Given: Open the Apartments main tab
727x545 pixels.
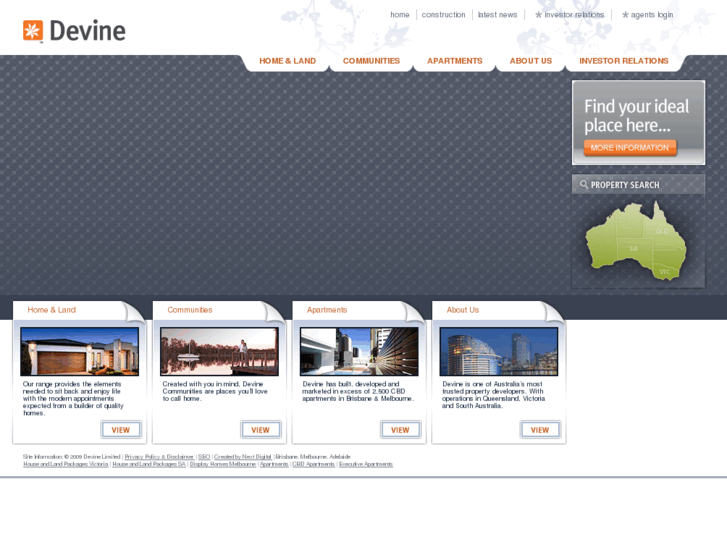Looking at the screenshot, I should coord(455,61).
